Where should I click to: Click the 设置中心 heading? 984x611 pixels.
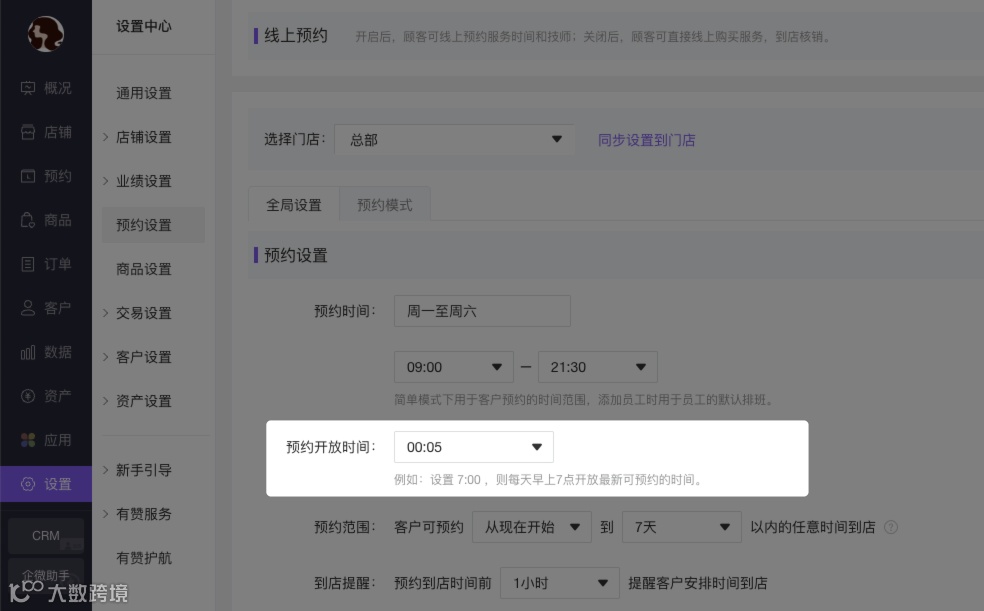[x=144, y=26]
